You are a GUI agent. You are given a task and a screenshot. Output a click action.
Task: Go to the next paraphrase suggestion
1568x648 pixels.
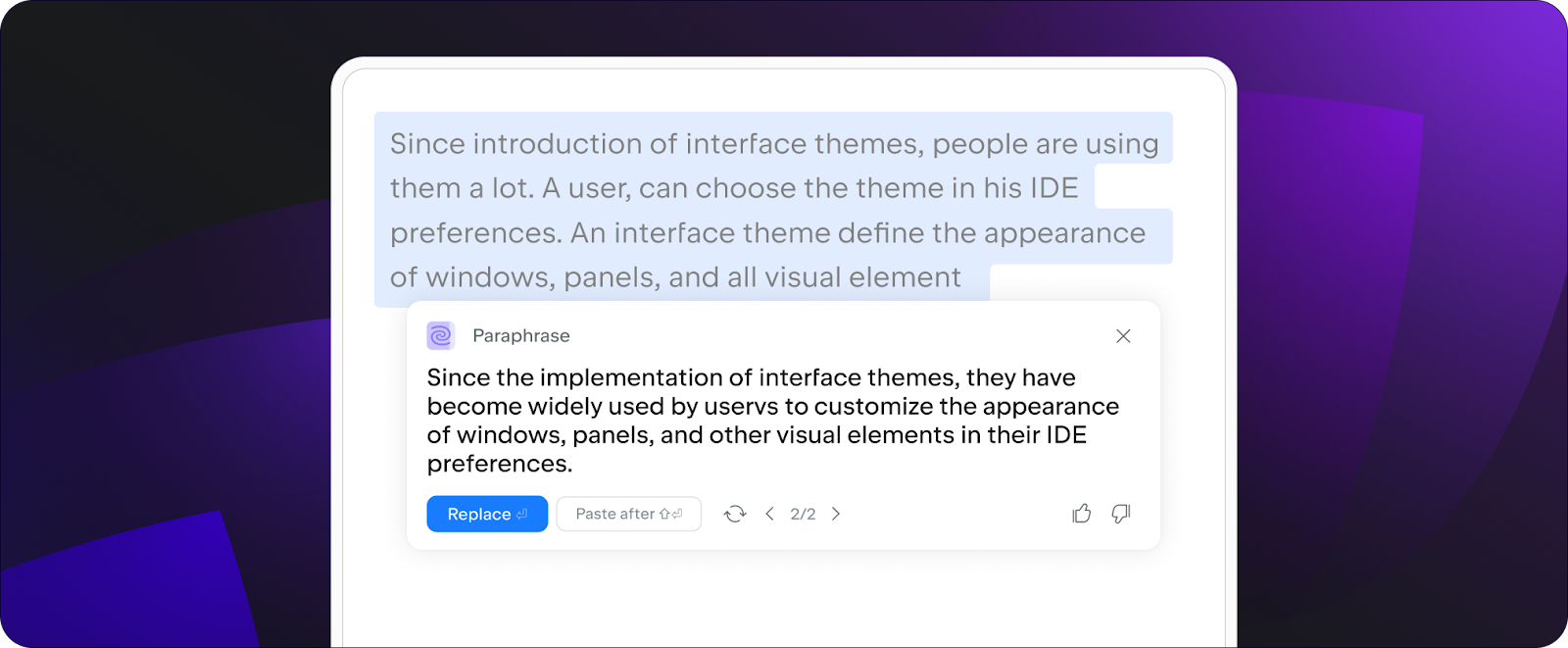coord(836,514)
